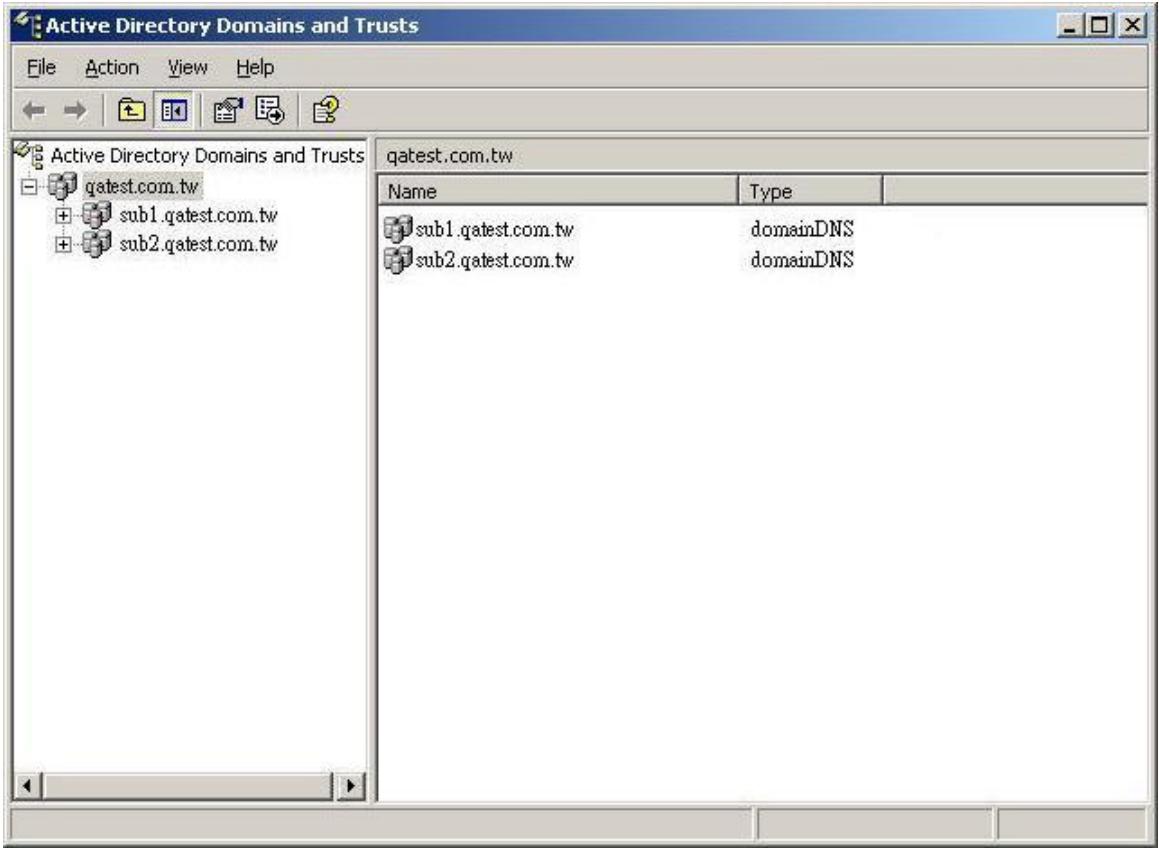Open the Help menu
The width and height of the screenshot is (1159, 848).
click(255, 67)
